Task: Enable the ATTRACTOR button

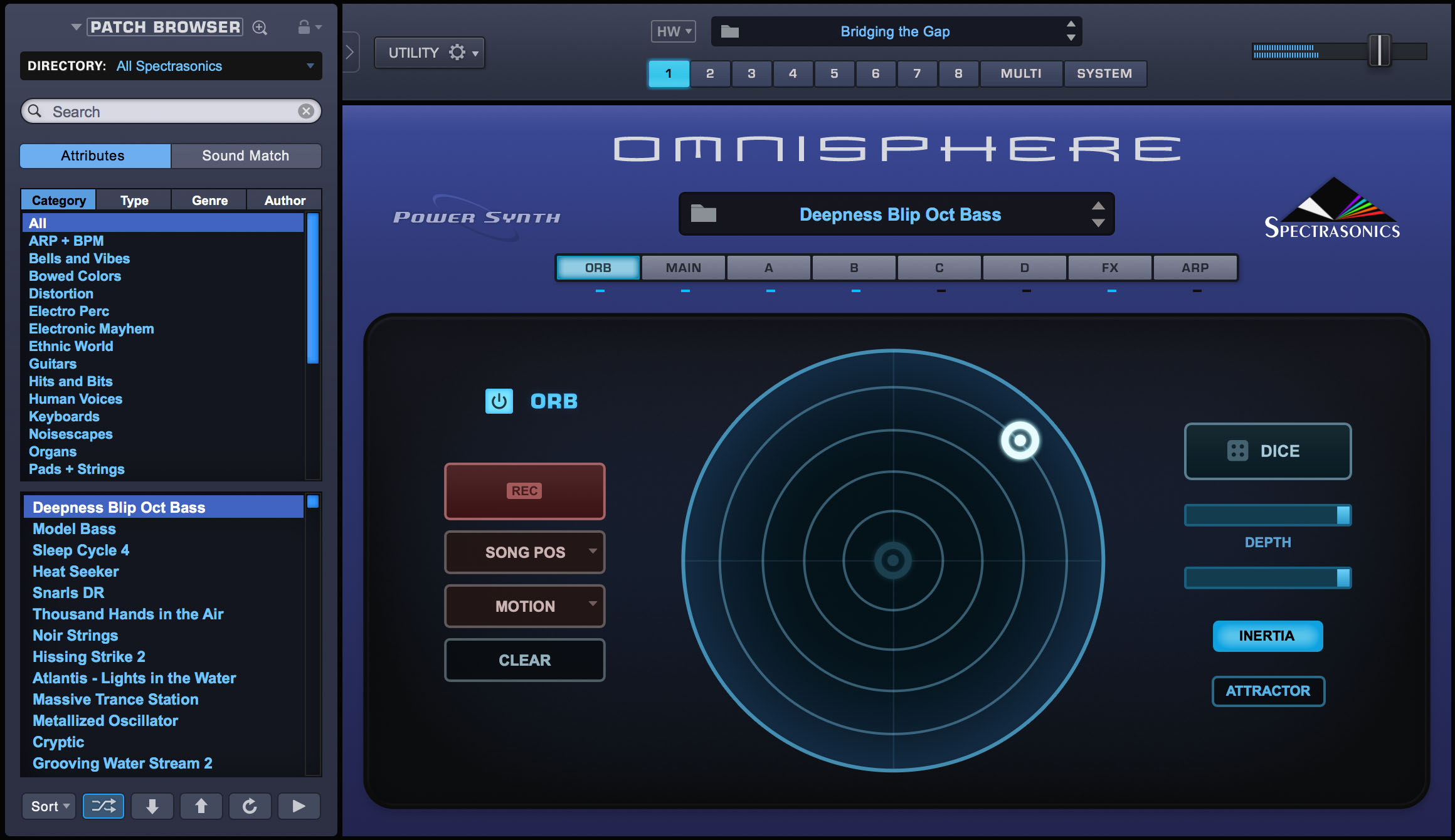Action: click(x=1267, y=691)
